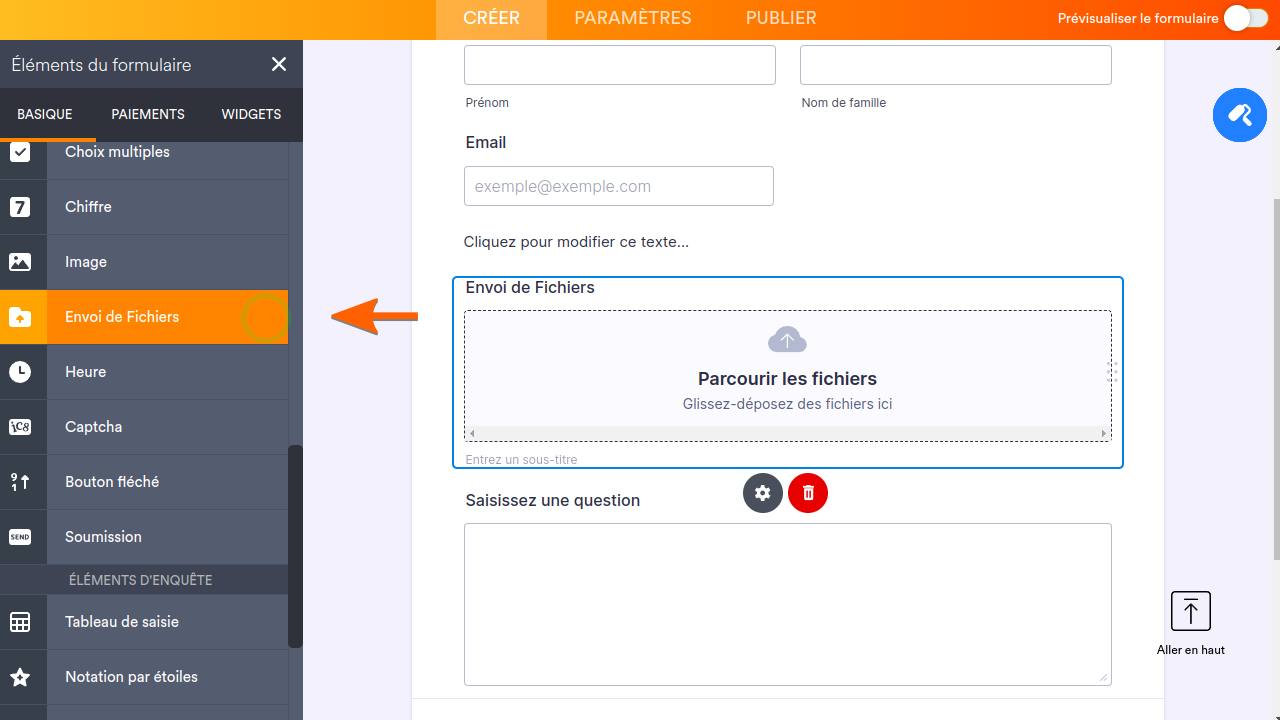Image resolution: width=1280 pixels, height=720 pixels.
Task: Click the Aller en haut arrow icon
Action: pos(1191,611)
